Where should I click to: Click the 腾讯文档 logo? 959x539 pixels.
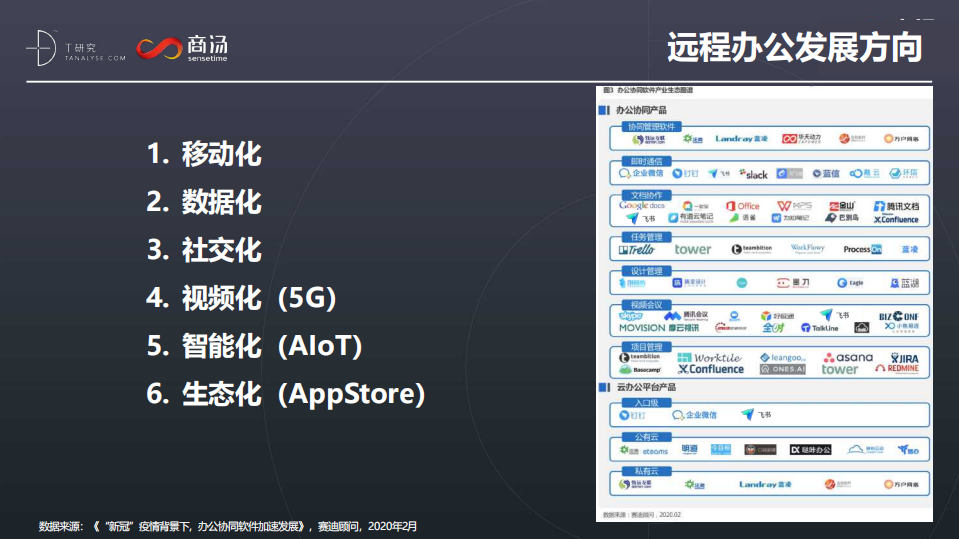pyautogui.click(x=897, y=206)
